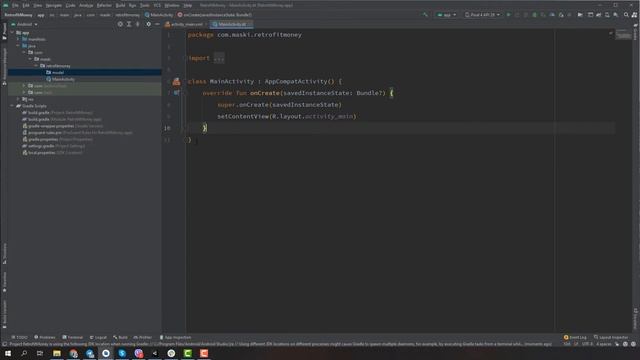Click the Search Everywhere magnifier icon
This screenshot has height=360, width=640.
626,15
